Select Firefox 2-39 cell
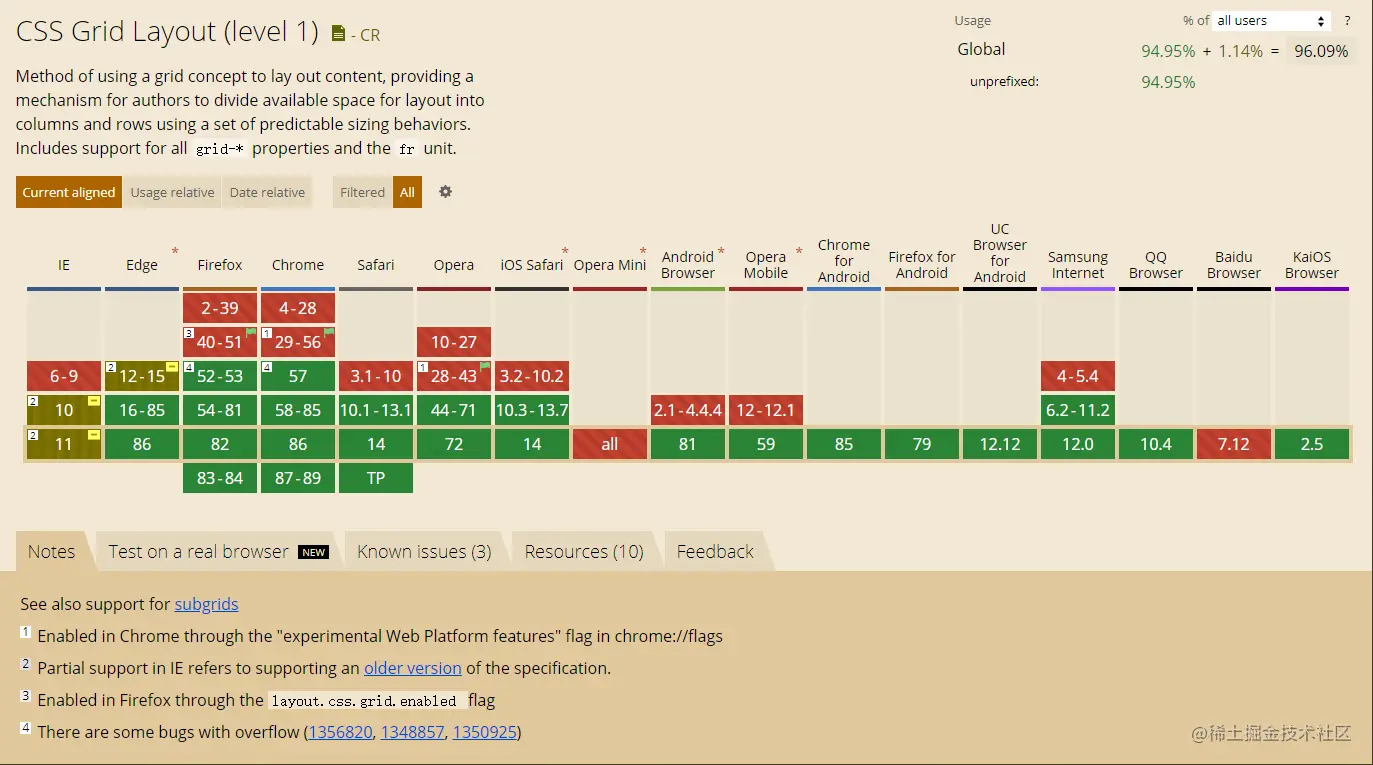 pyautogui.click(x=220, y=308)
